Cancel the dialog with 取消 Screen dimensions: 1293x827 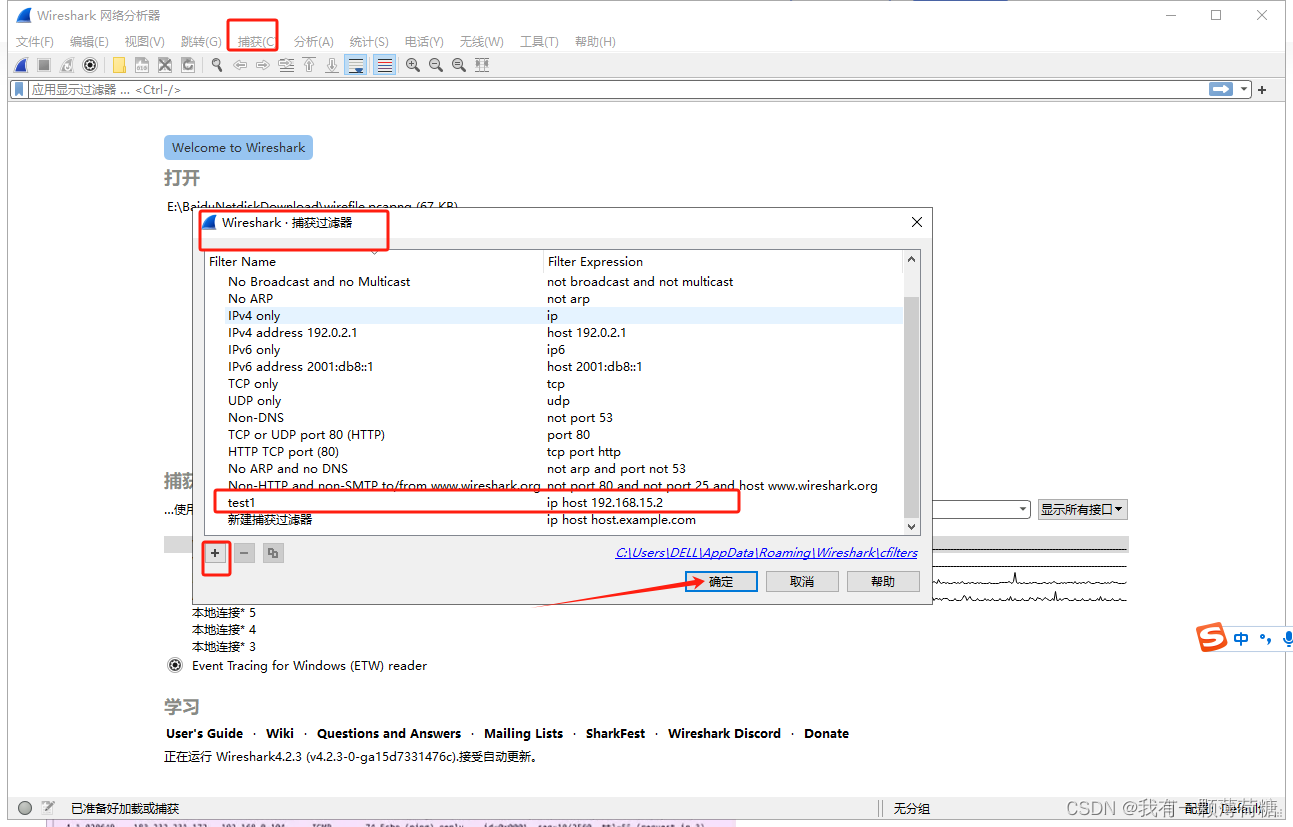tap(802, 581)
